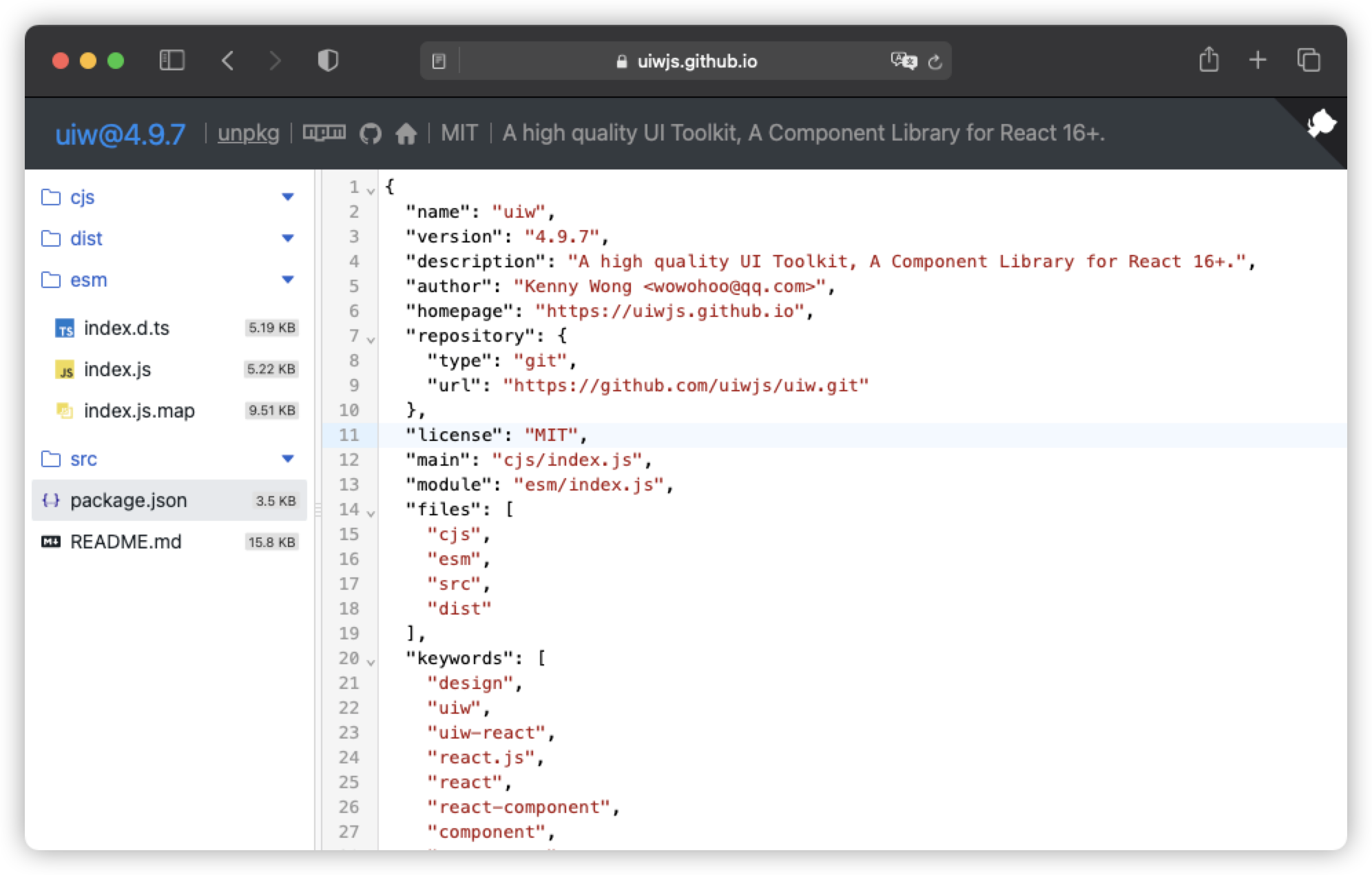
Task: Open a new browser tab
Action: tap(1257, 61)
